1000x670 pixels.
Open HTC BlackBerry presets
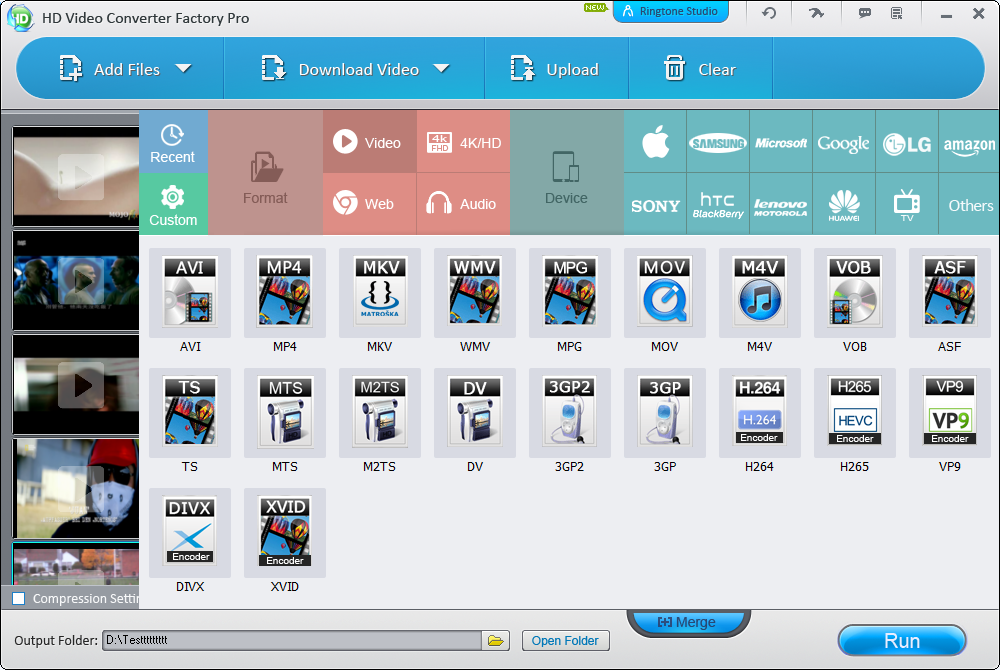[x=718, y=204]
